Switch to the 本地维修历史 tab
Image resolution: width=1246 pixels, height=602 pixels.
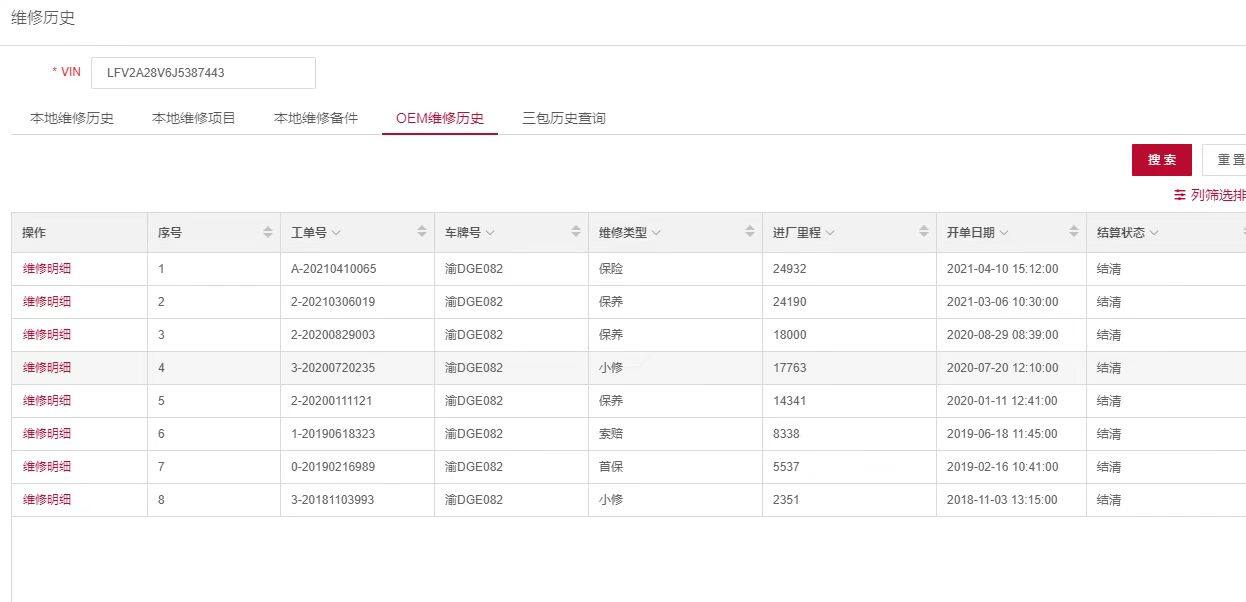[72, 118]
